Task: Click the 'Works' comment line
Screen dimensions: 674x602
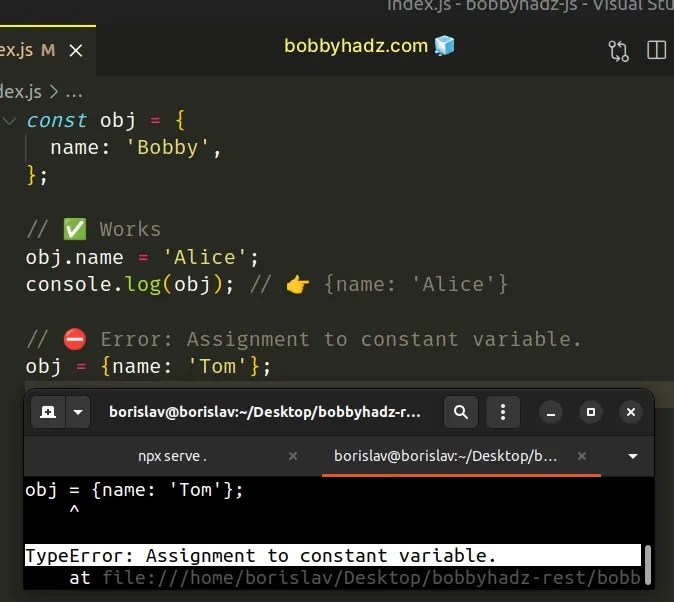Action: 94,229
